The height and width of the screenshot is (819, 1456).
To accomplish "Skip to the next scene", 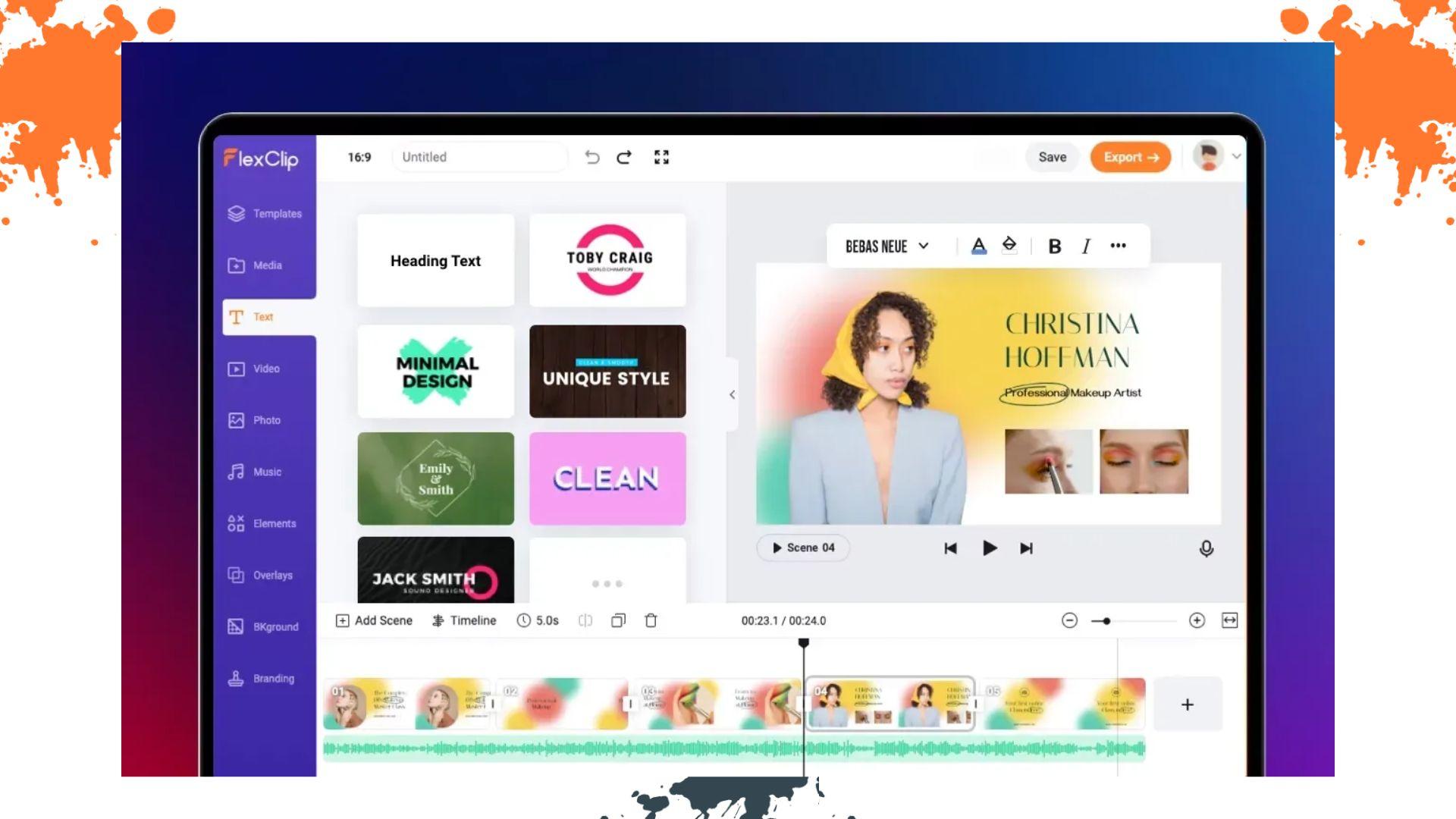I will [x=1026, y=548].
